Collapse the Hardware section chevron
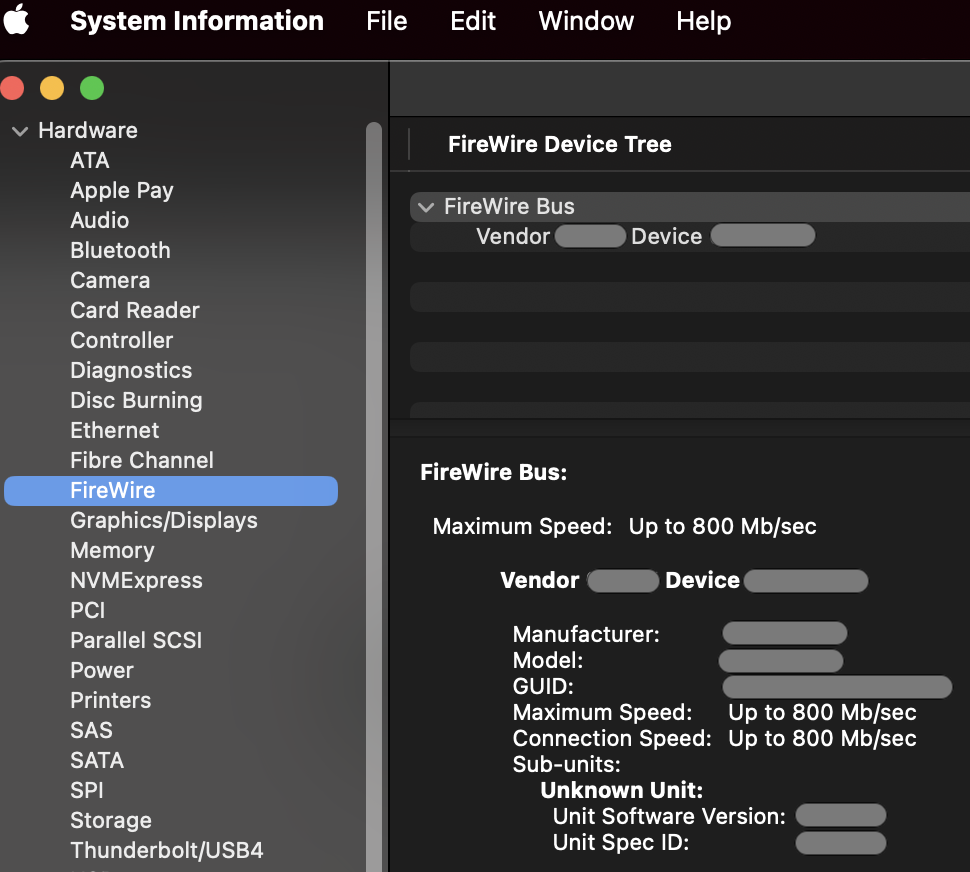The image size is (970, 872). (x=20, y=131)
